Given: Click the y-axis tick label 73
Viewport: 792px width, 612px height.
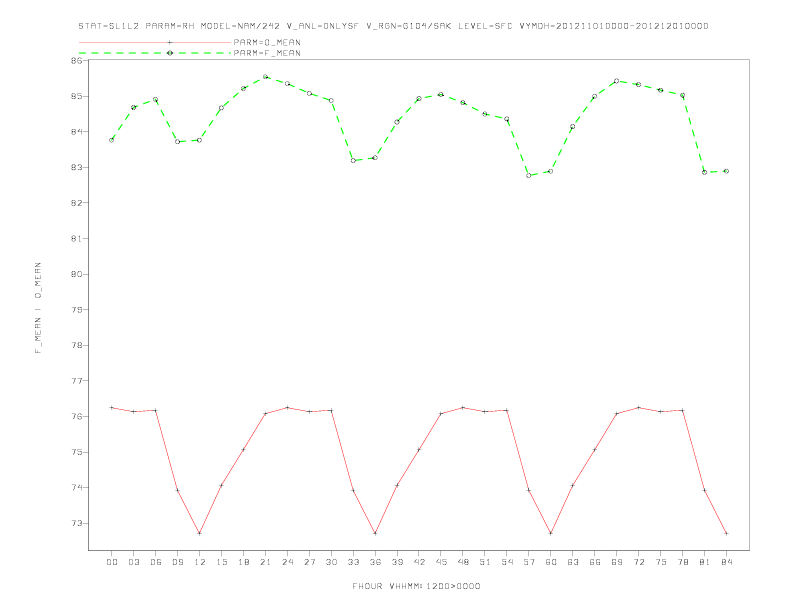Looking at the screenshot, I should point(77,523).
